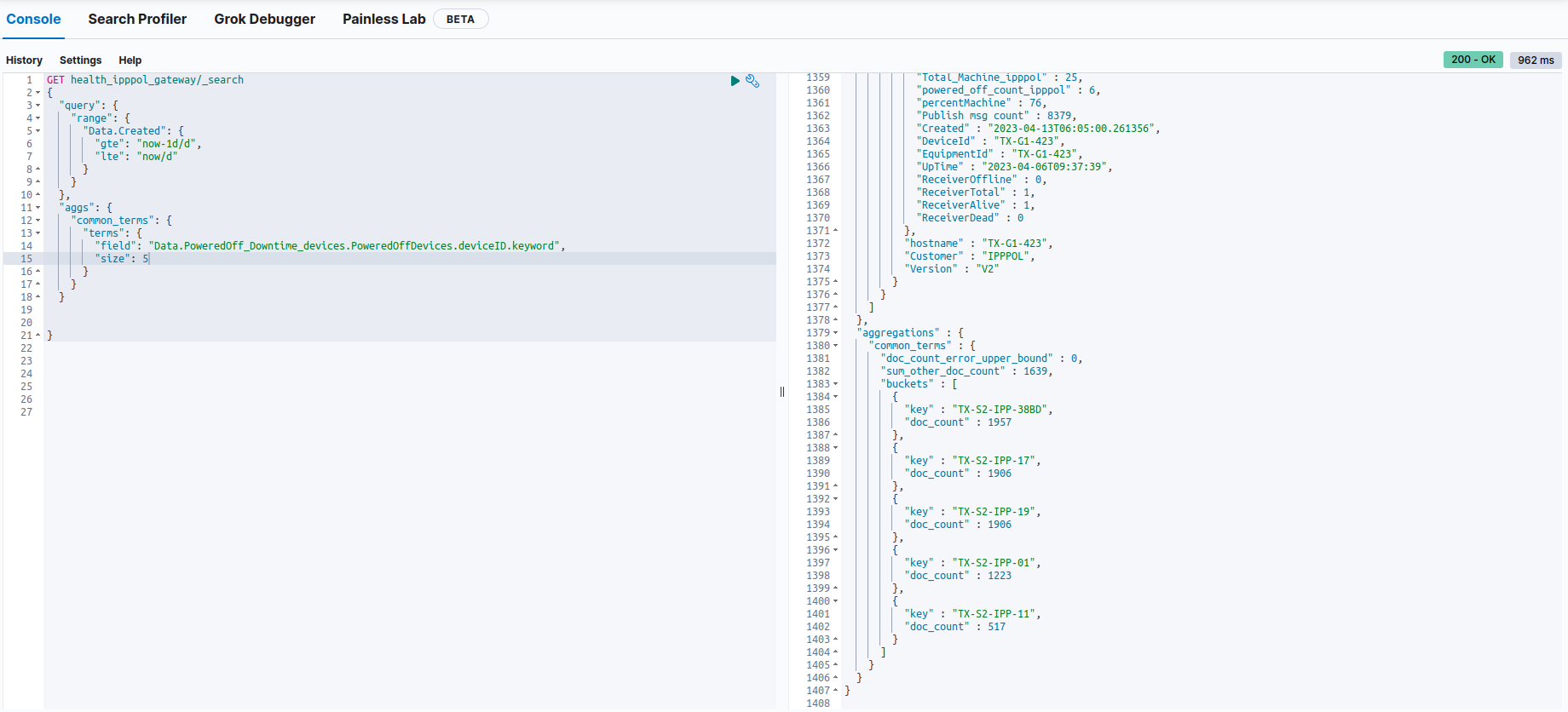Click the fold marker at request line 18
The image size is (1568, 712).
pyautogui.click(x=38, y=297)
